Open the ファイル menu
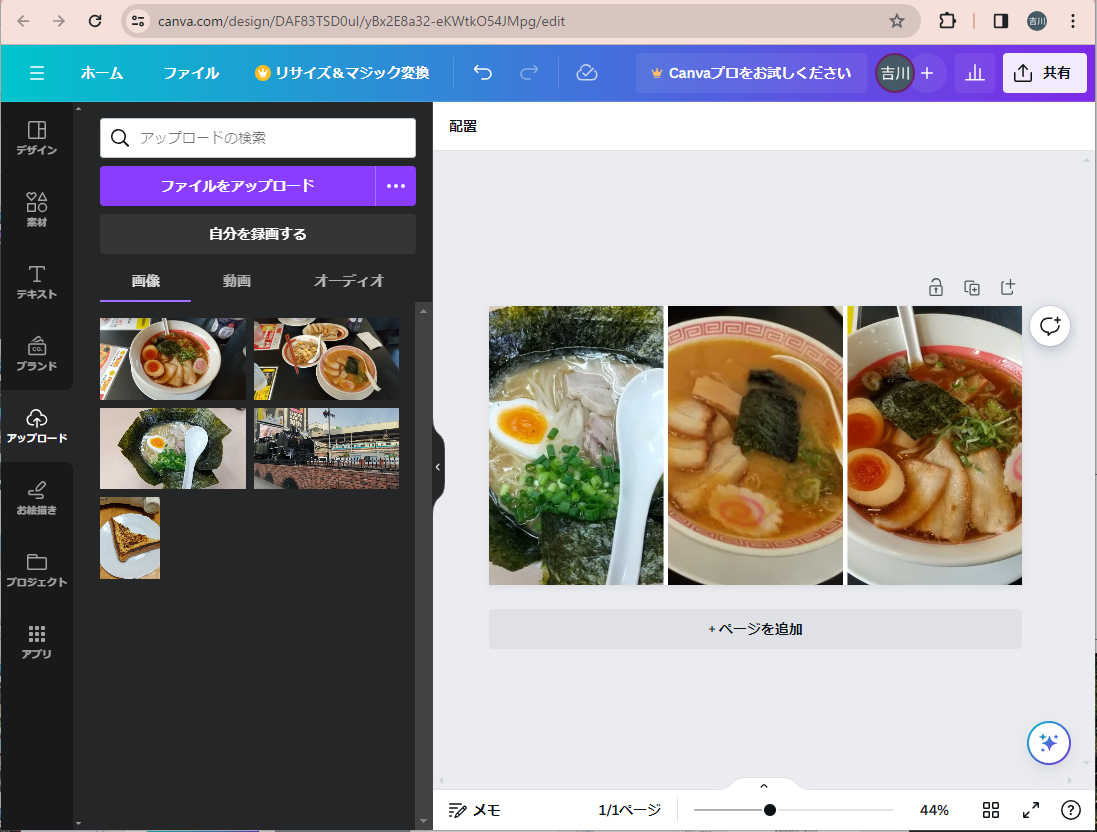Image resolution: width=1097 pixels, height=832 pixels. [191, 73]
